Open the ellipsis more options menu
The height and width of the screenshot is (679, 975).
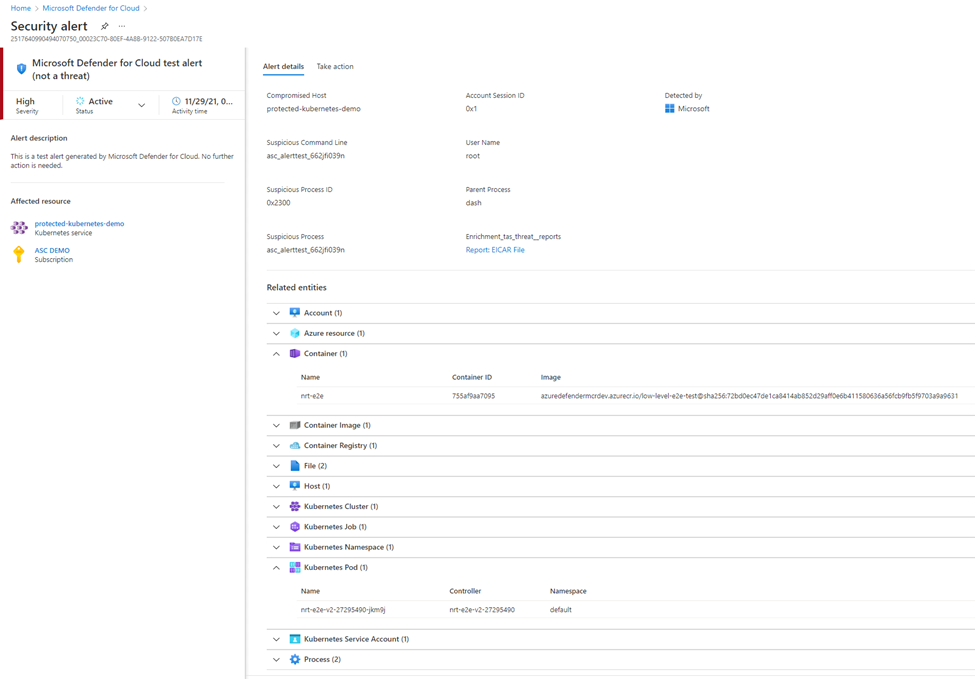(122, 26)
